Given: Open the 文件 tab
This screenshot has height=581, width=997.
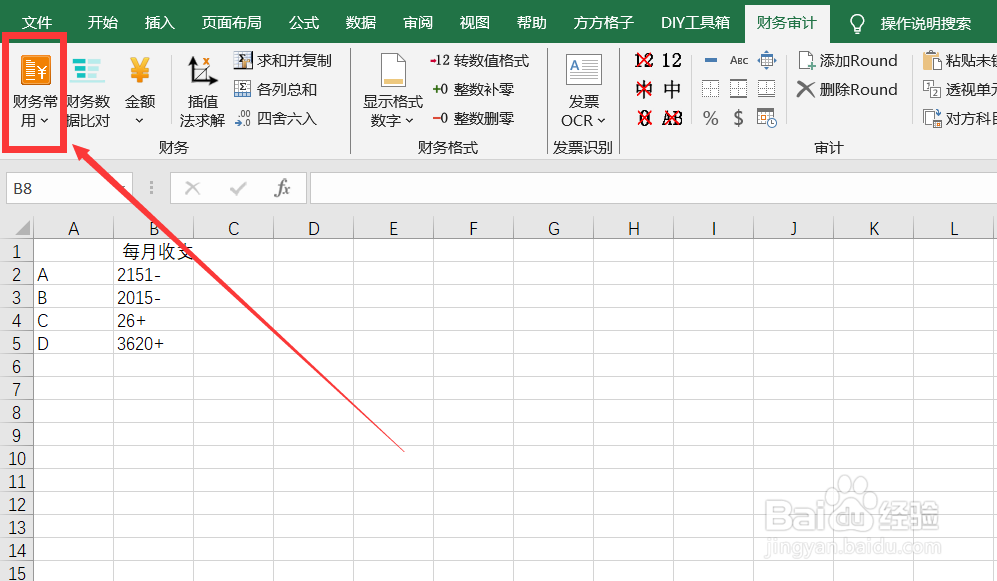Looking at the screenshot, I should [x=37, y=23].
